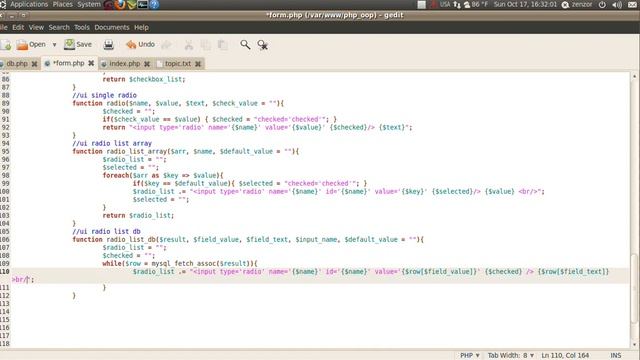
Task: Click the scrollbar down arrow
Action: tap(634, 344)
